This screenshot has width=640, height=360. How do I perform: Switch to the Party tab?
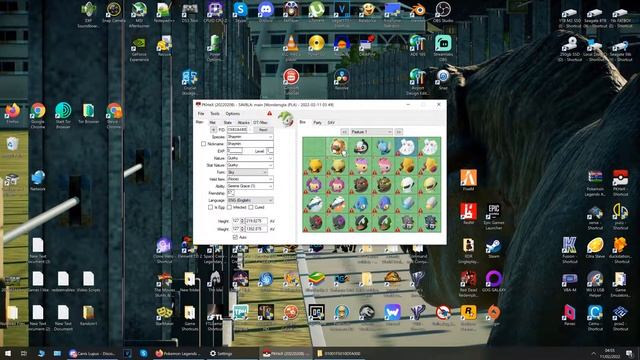(x=318, y=122)
